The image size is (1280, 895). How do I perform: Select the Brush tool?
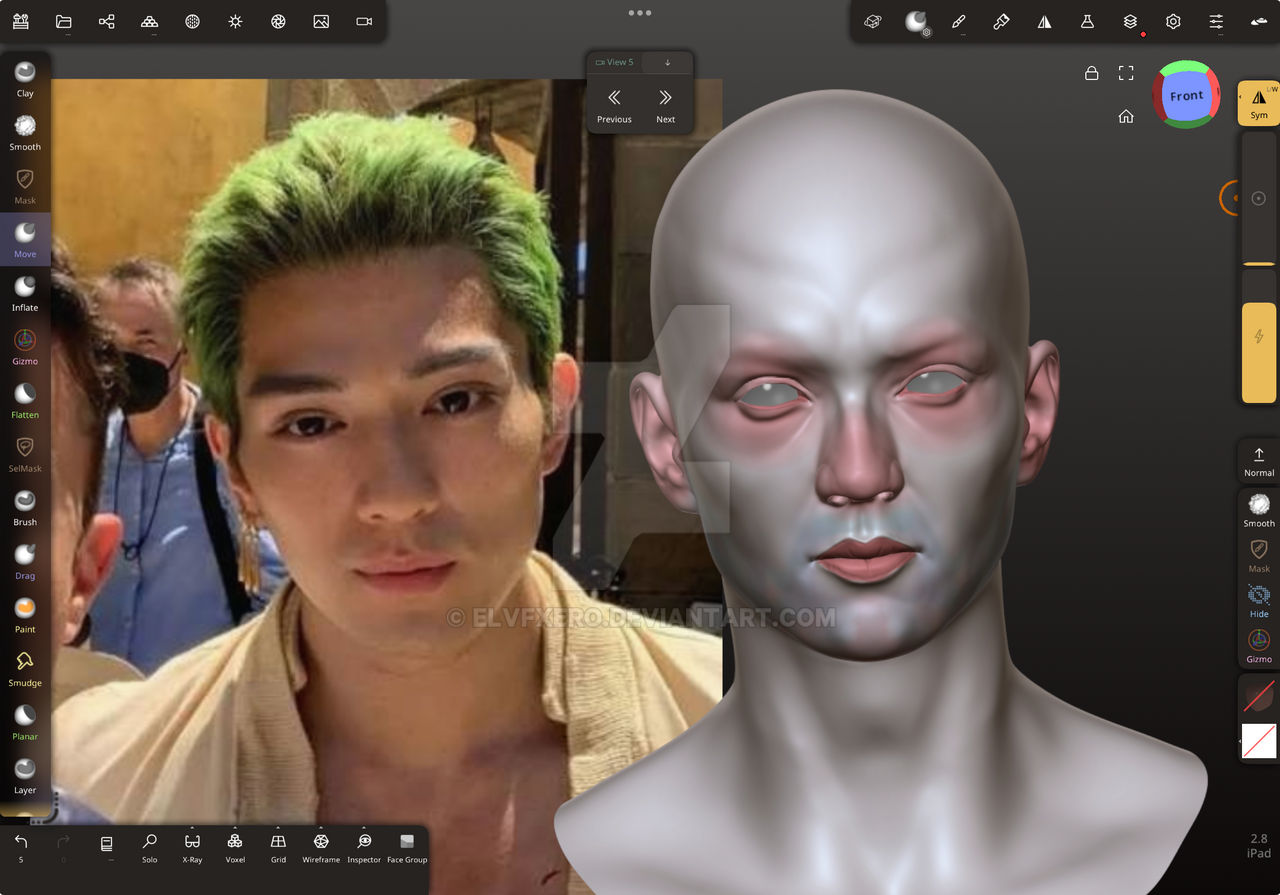25,507
